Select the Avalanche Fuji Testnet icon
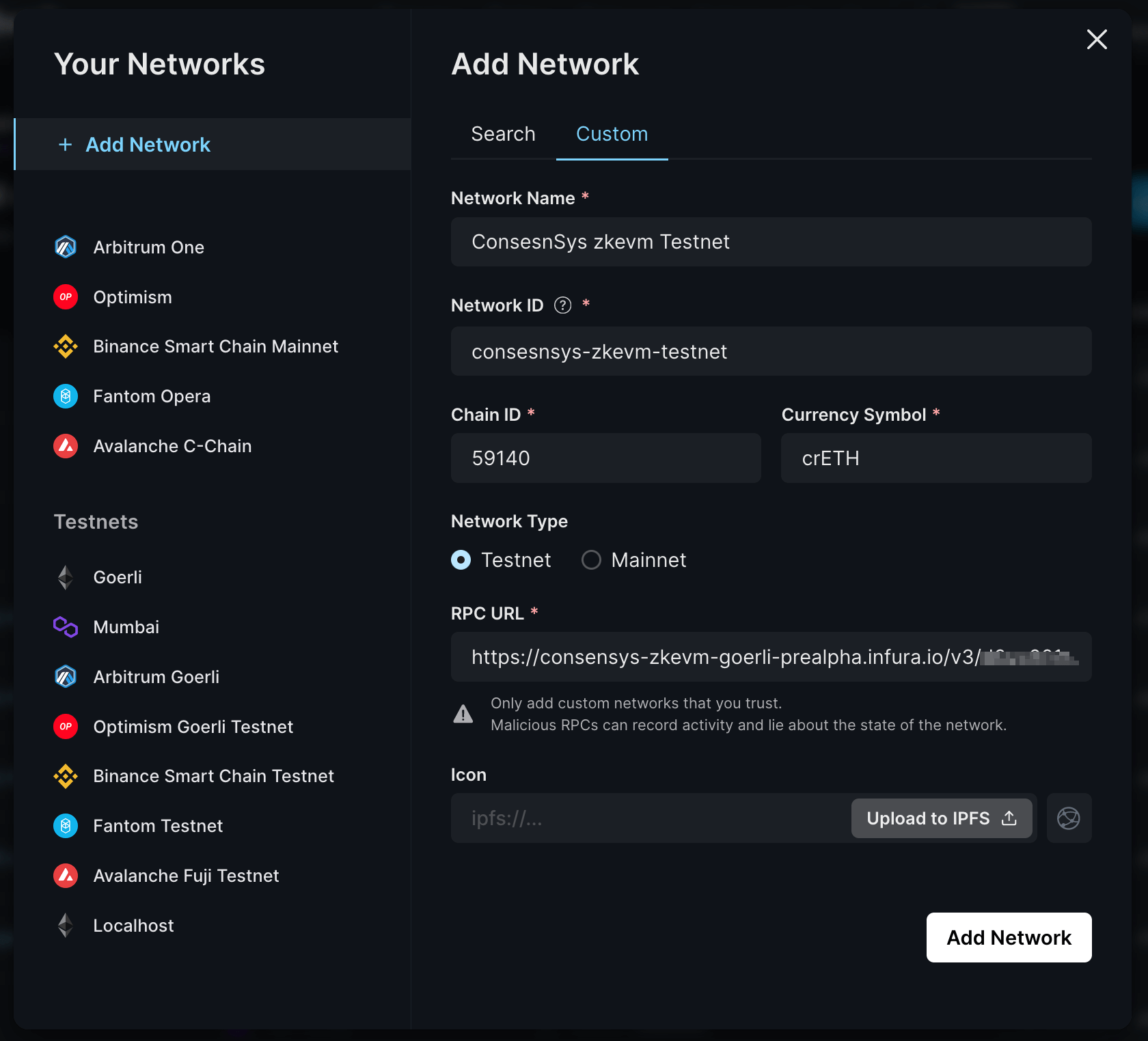The width and height of the screenshot is (1148, 1041). (65, 875)
